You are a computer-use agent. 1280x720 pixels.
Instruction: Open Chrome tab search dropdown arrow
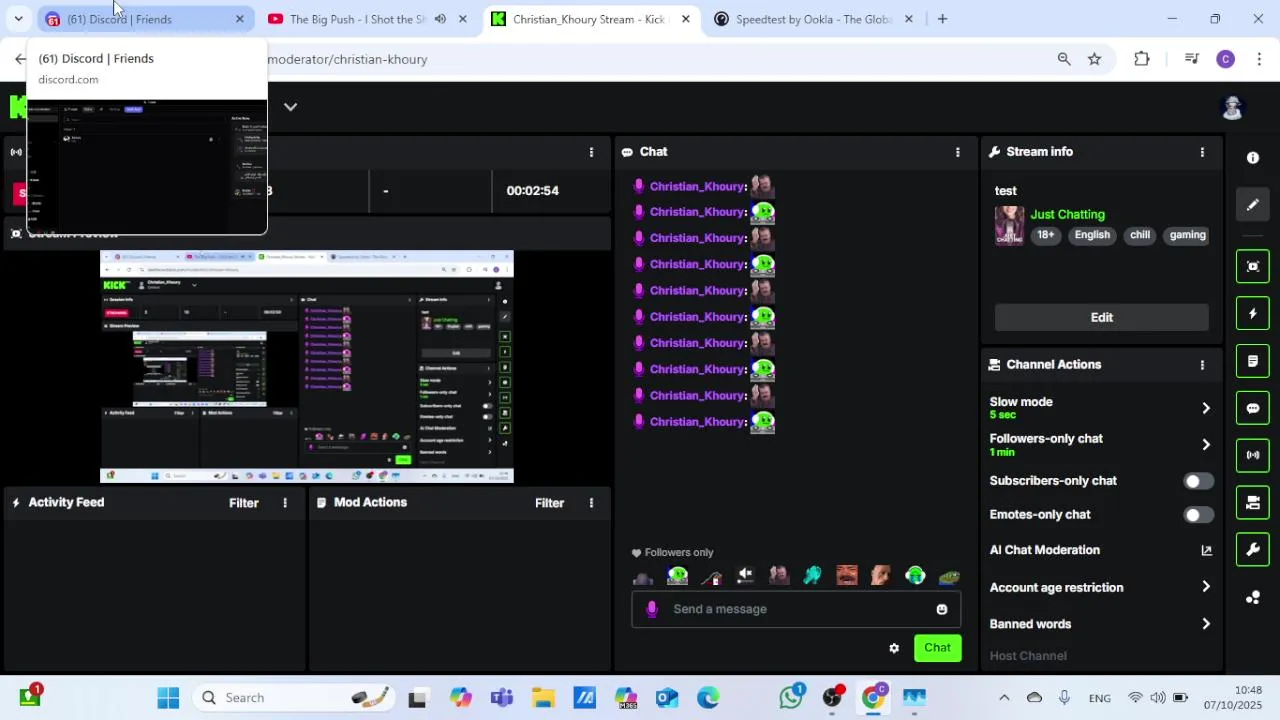(x=19, y=19)
